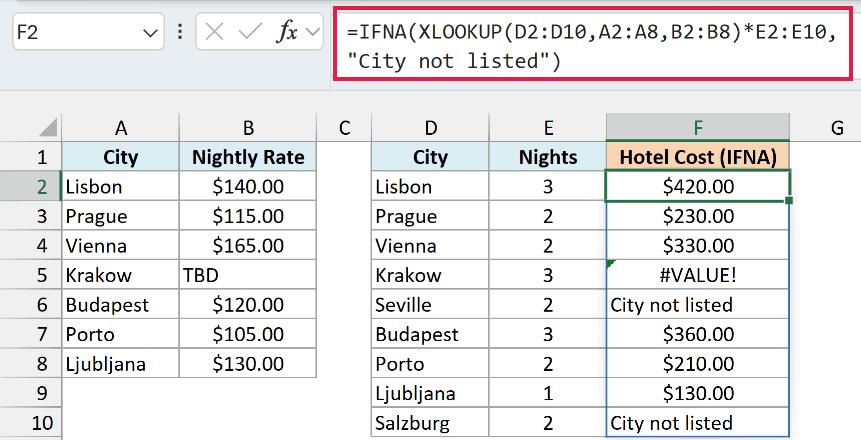The width and height of the screenshot is (861, 440).
Task: Select Krakow in column A
Action: (121, 275)
